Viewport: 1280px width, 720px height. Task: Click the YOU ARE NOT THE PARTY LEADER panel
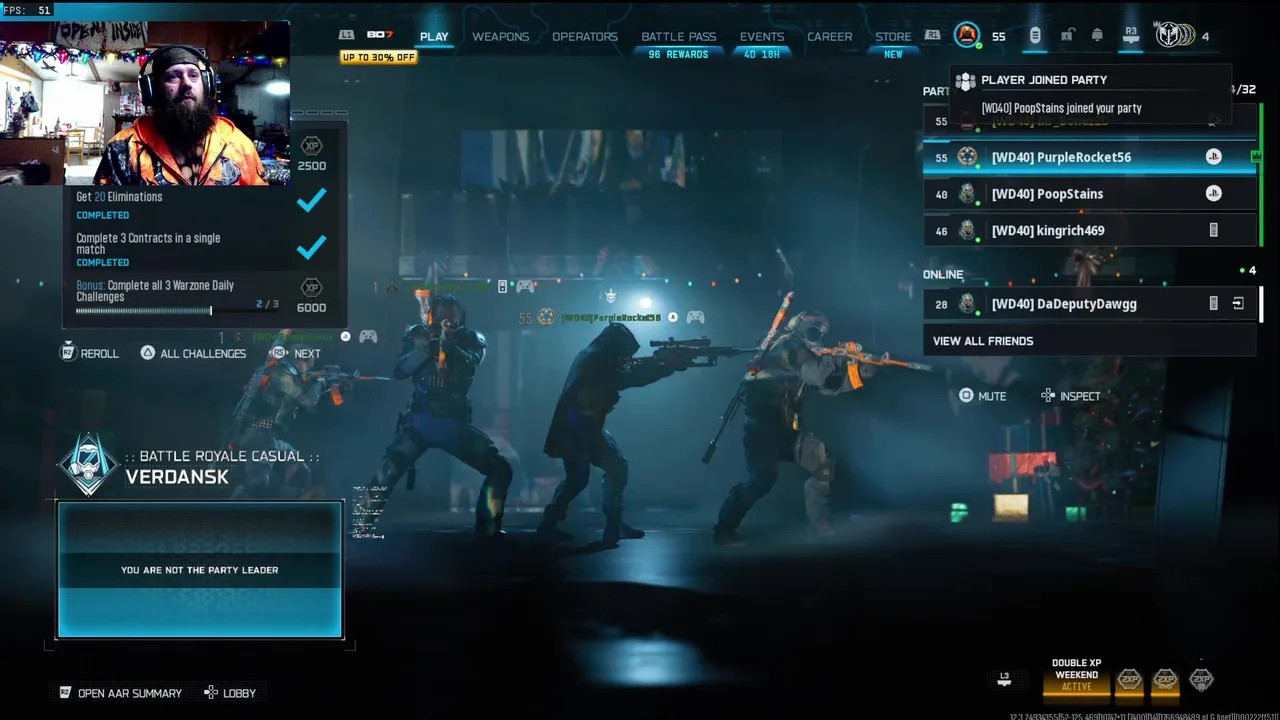tap(200, 570)
